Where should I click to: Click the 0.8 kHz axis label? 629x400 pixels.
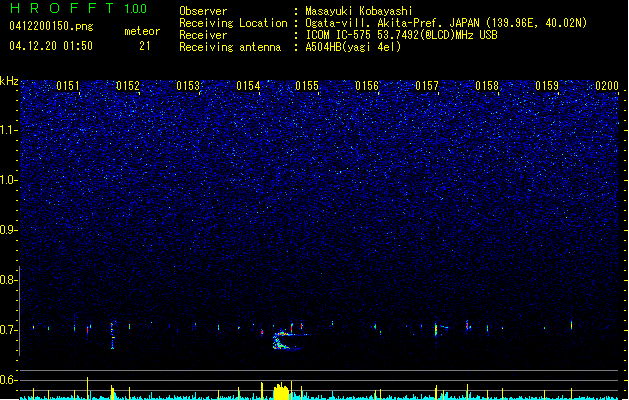8,280
